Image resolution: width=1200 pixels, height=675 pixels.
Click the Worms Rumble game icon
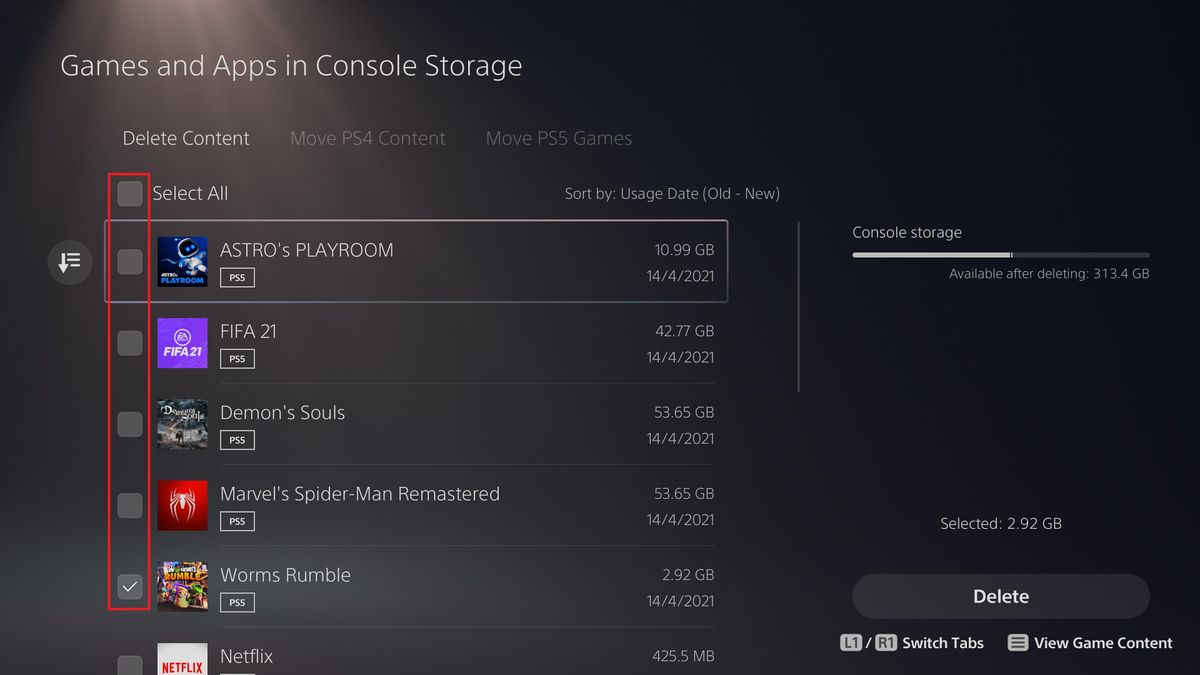182,587
